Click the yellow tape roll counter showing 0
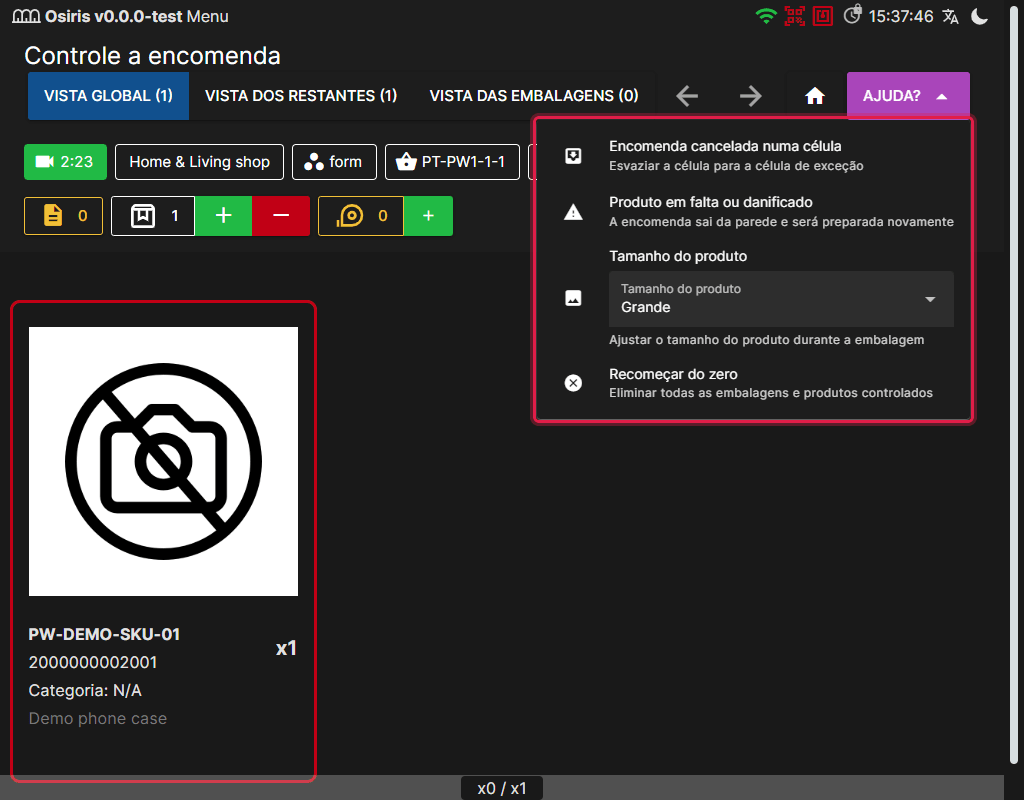 [361, 216]
